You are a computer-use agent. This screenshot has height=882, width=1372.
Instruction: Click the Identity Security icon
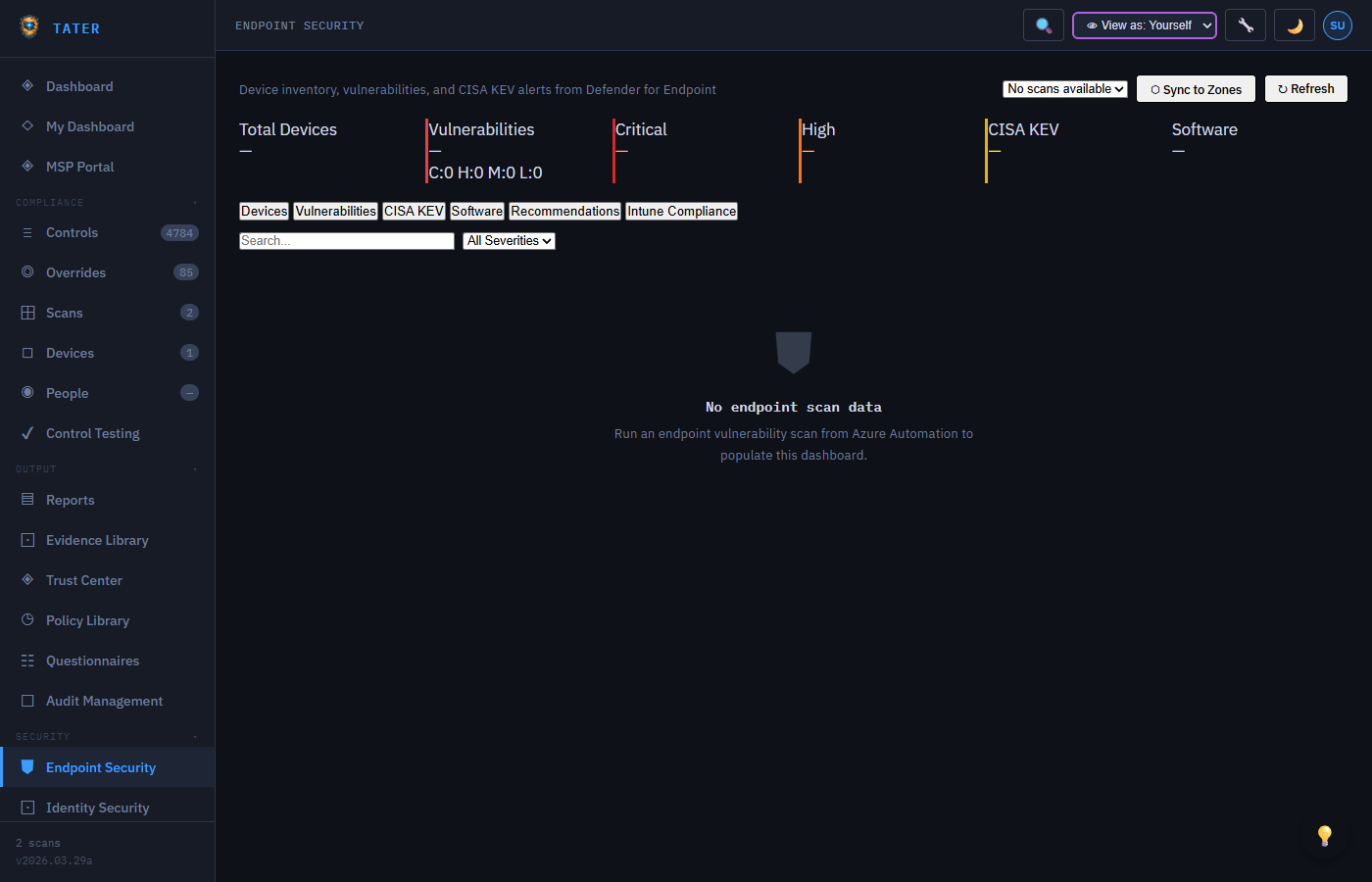(x=27, y=808)
